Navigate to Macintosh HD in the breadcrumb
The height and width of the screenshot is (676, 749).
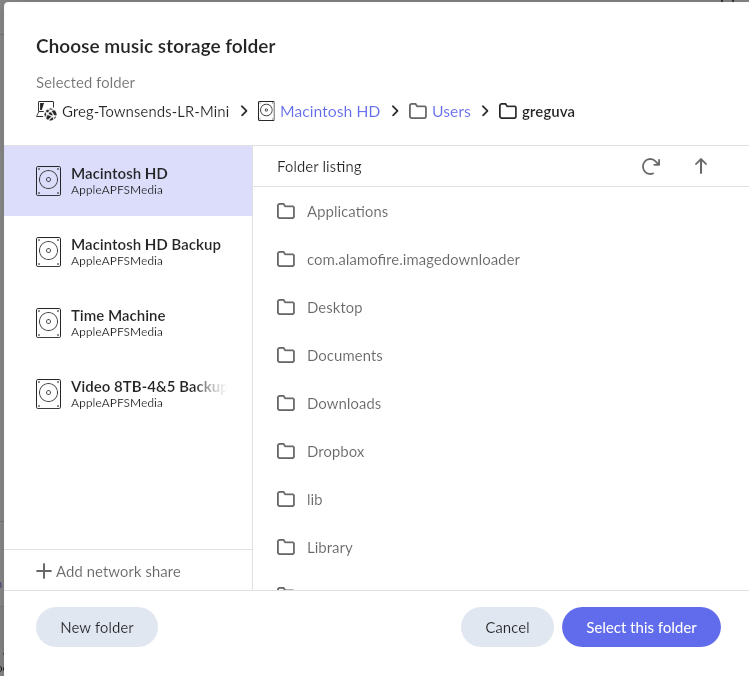tap(330, 111)
